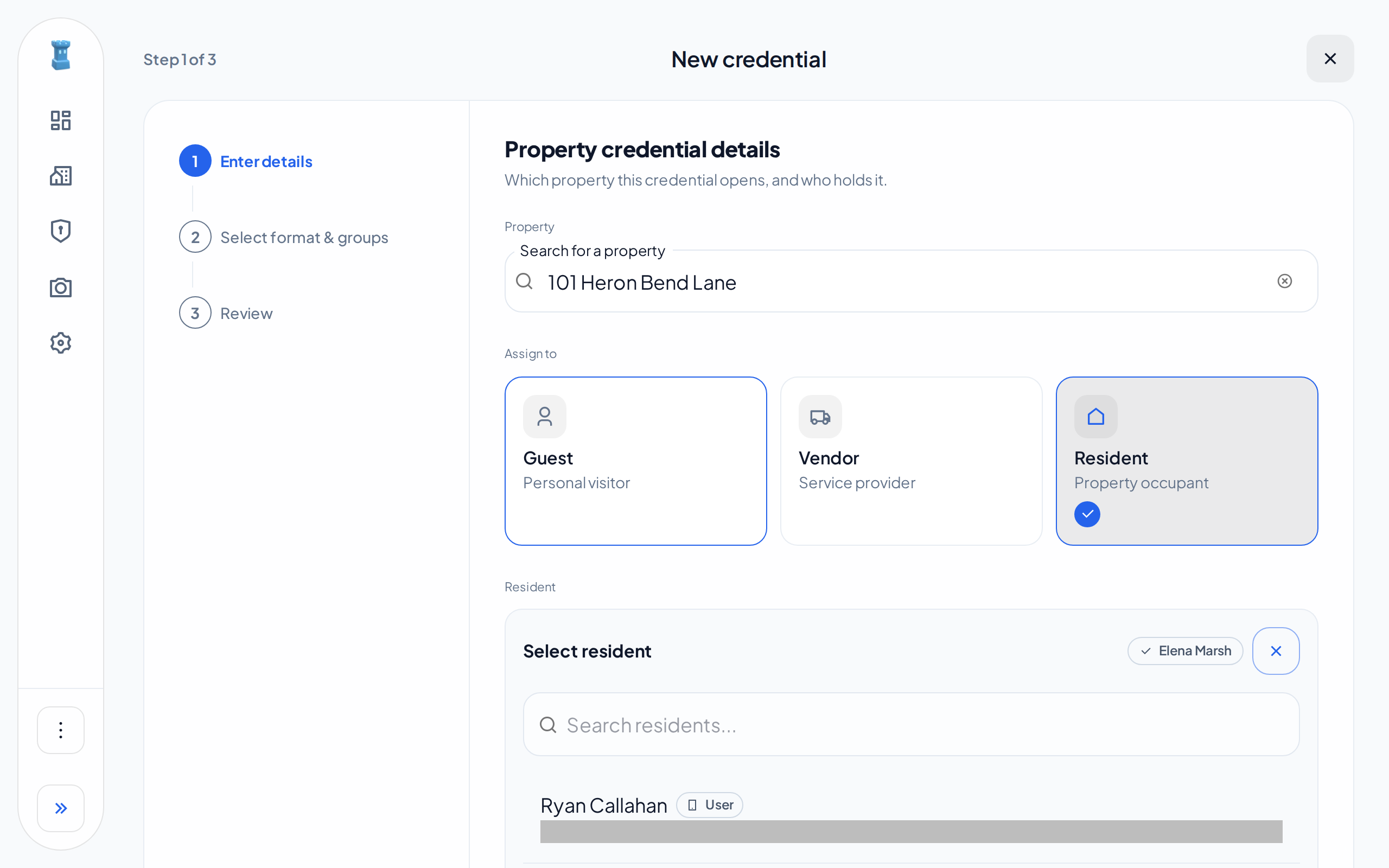Close the New credential dialog
Screen dimensions: 1389x868
click(x=1330, y=59)
